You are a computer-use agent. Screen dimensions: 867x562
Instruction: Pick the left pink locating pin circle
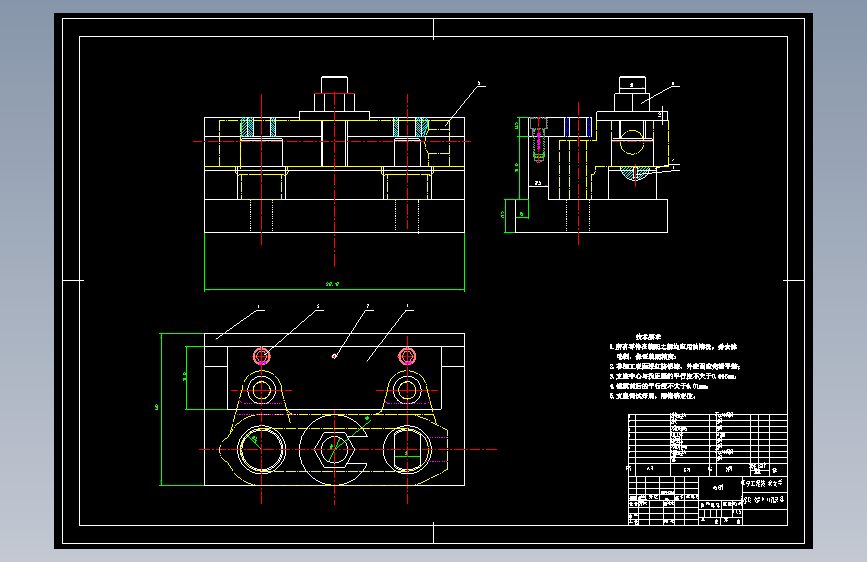click(x=262, y=356)
